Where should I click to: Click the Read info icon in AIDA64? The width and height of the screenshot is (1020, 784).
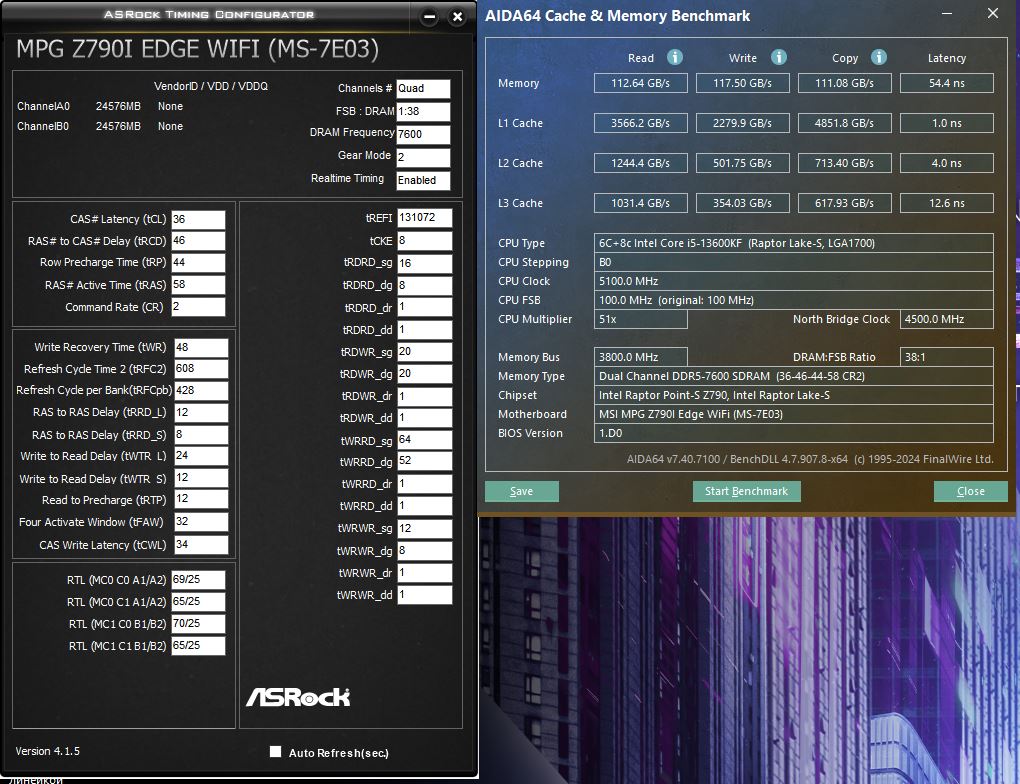coord(675,57)
